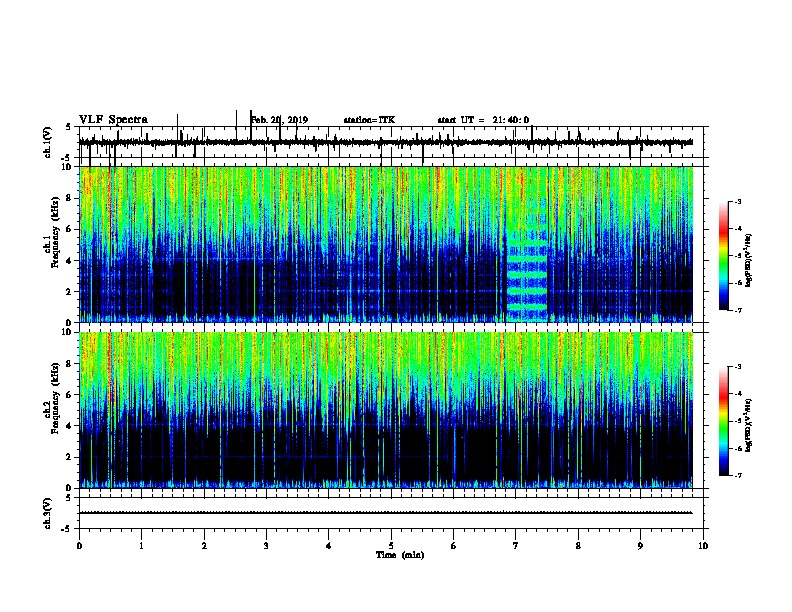
Task: Click time tick label "2" on the x-axis
Action: (x=204, y=546)
